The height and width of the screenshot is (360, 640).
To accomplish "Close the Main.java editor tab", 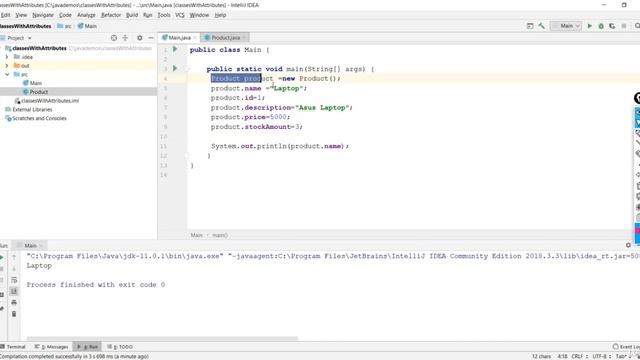I will coord(195,38).
